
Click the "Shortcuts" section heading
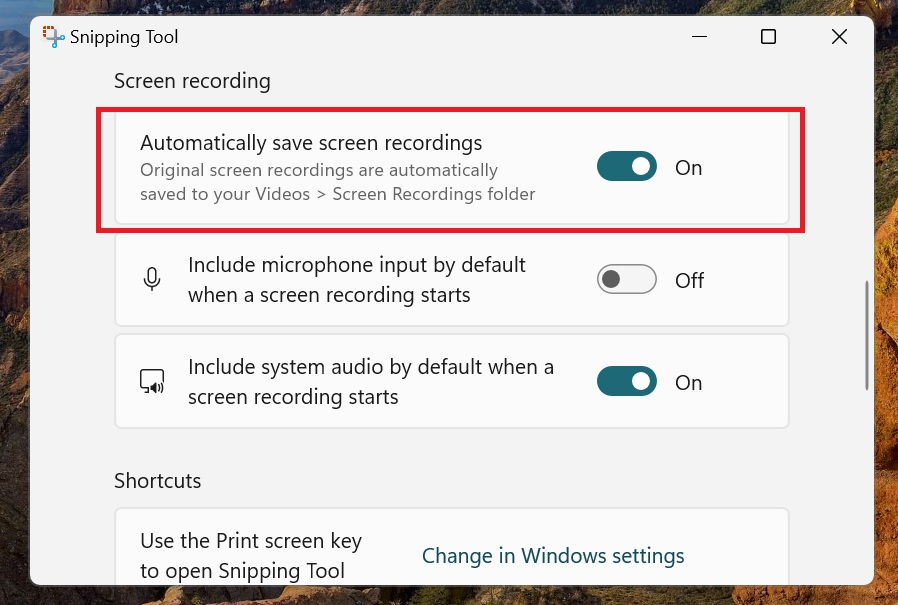pos(158,481)
